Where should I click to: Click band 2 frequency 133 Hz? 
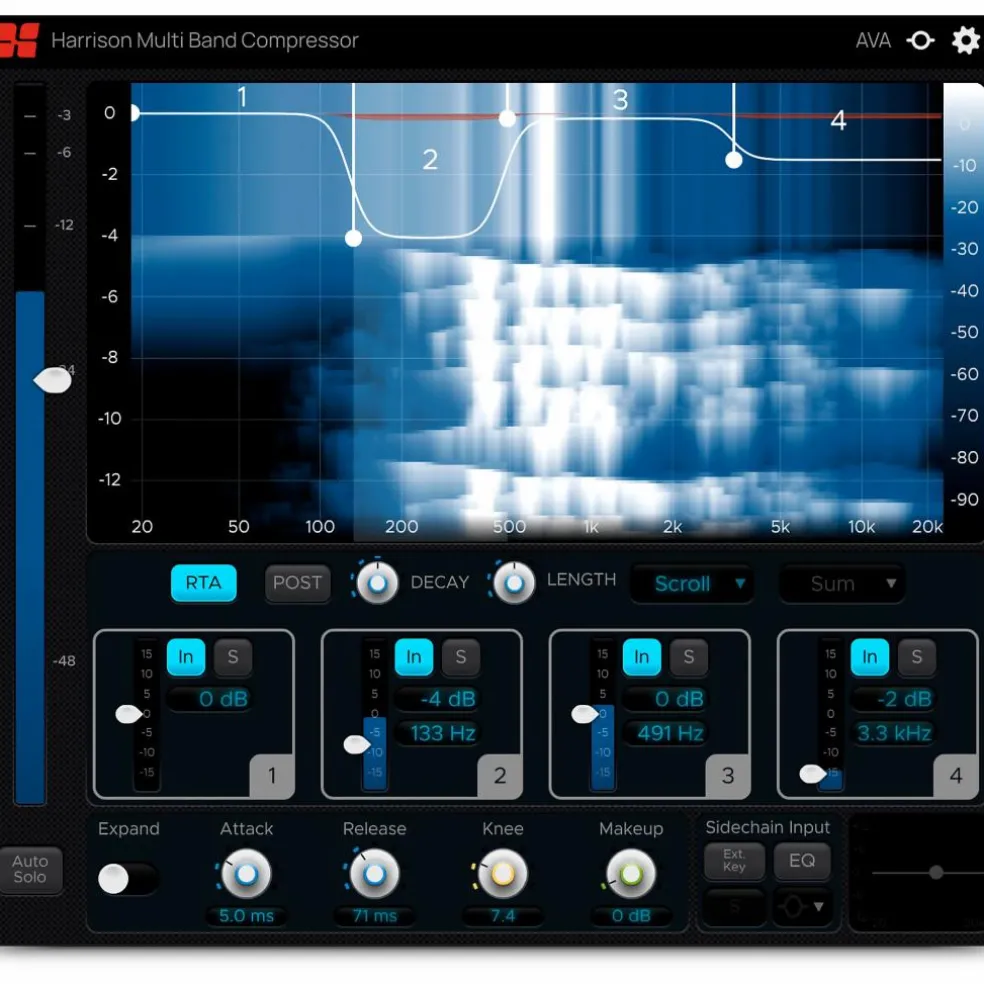[437, 733]
